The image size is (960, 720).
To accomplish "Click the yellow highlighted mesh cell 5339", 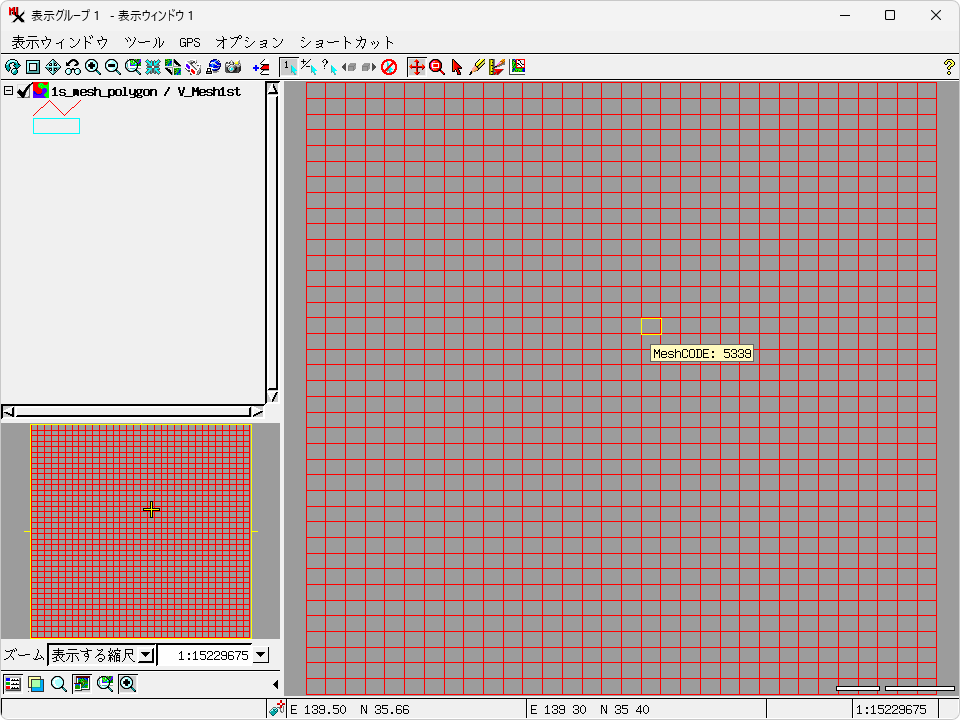I will pyautogui.click(x=651, y=327).
